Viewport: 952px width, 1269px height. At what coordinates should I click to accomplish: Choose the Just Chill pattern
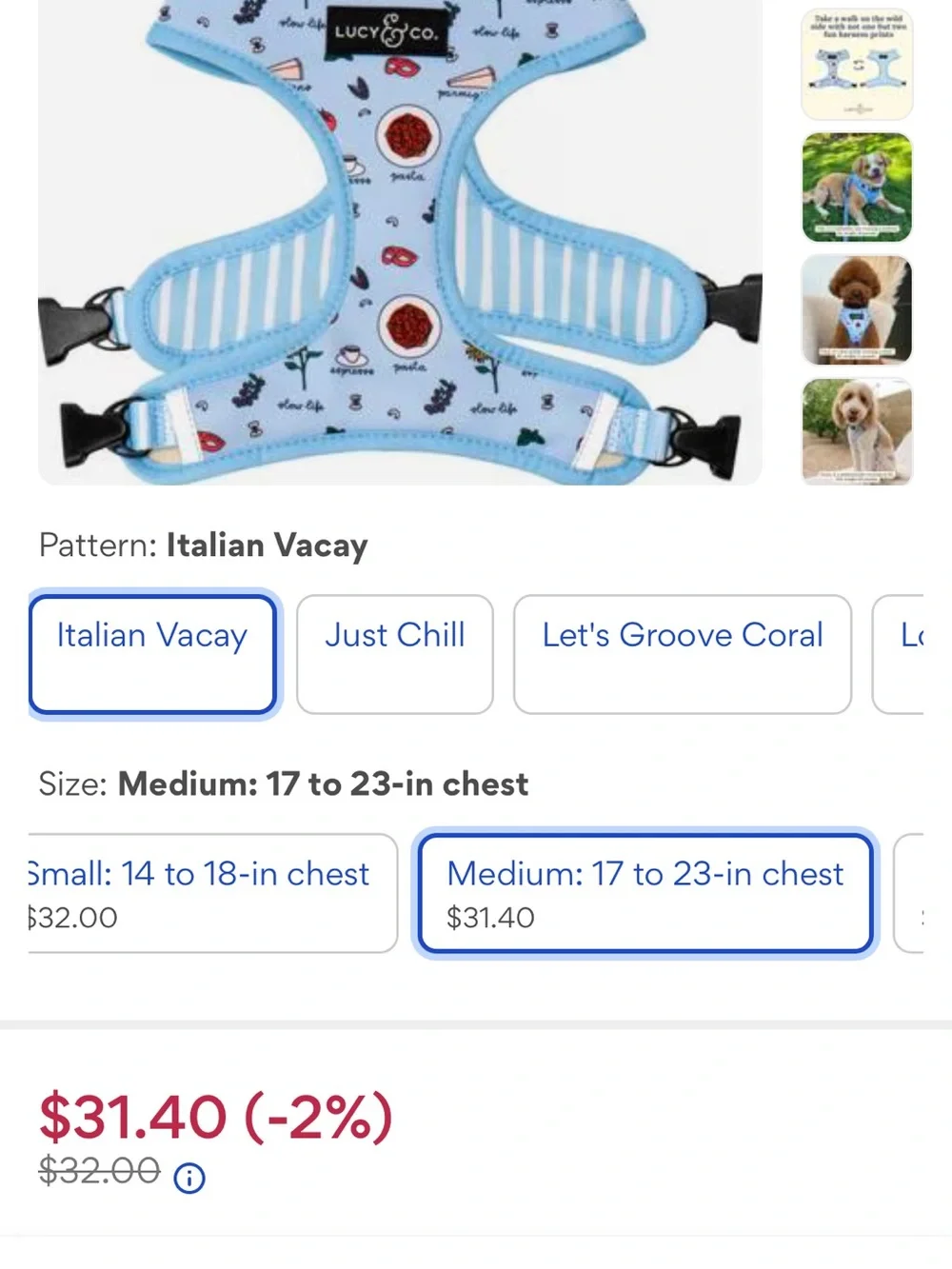click(x=395, y=654)
